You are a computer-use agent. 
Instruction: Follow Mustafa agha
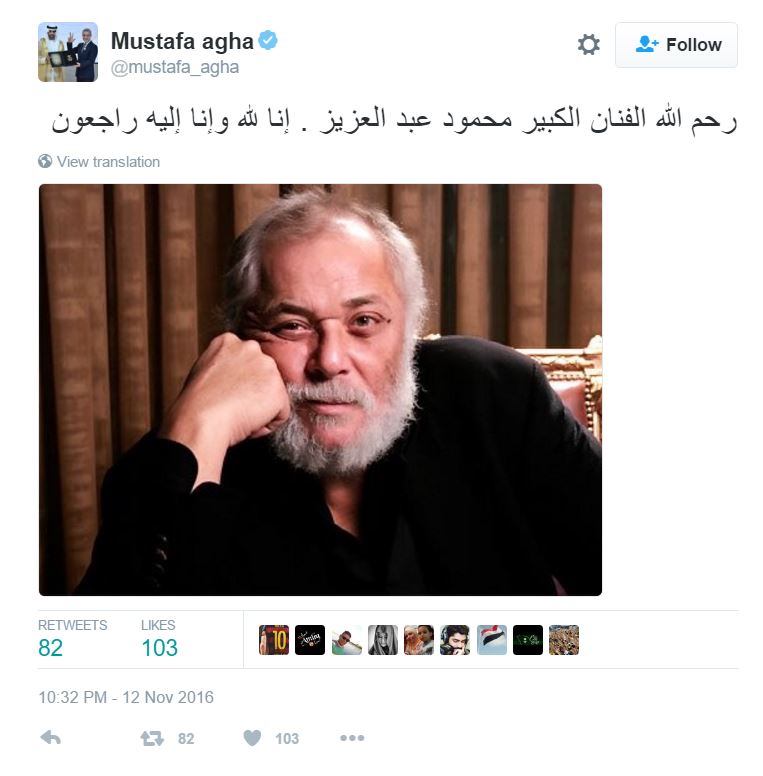pos(676,45)
